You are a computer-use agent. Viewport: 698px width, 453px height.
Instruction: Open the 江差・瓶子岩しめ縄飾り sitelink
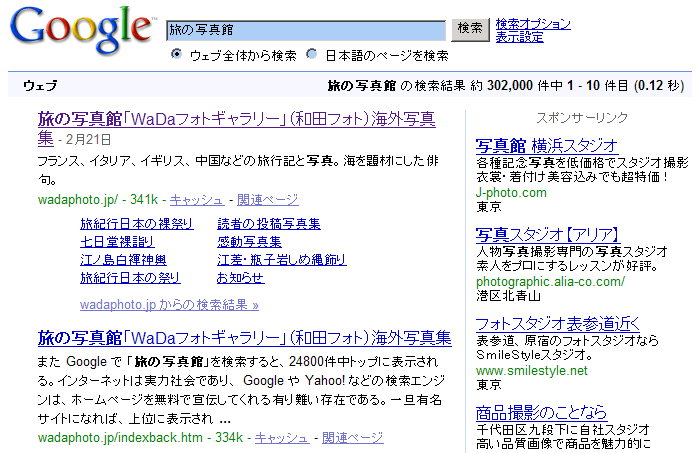click(282, 259)
